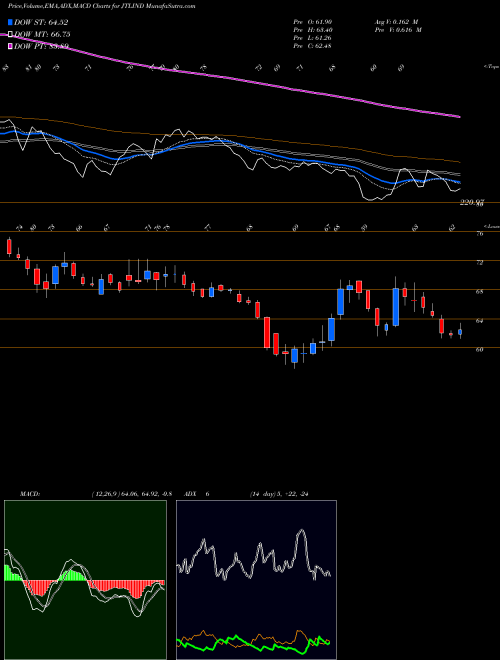Select the MACD "(12,26,9)" parameters text
Viewport: 500px width, 660px height.
pyautogui.click(x=105, y=494)
